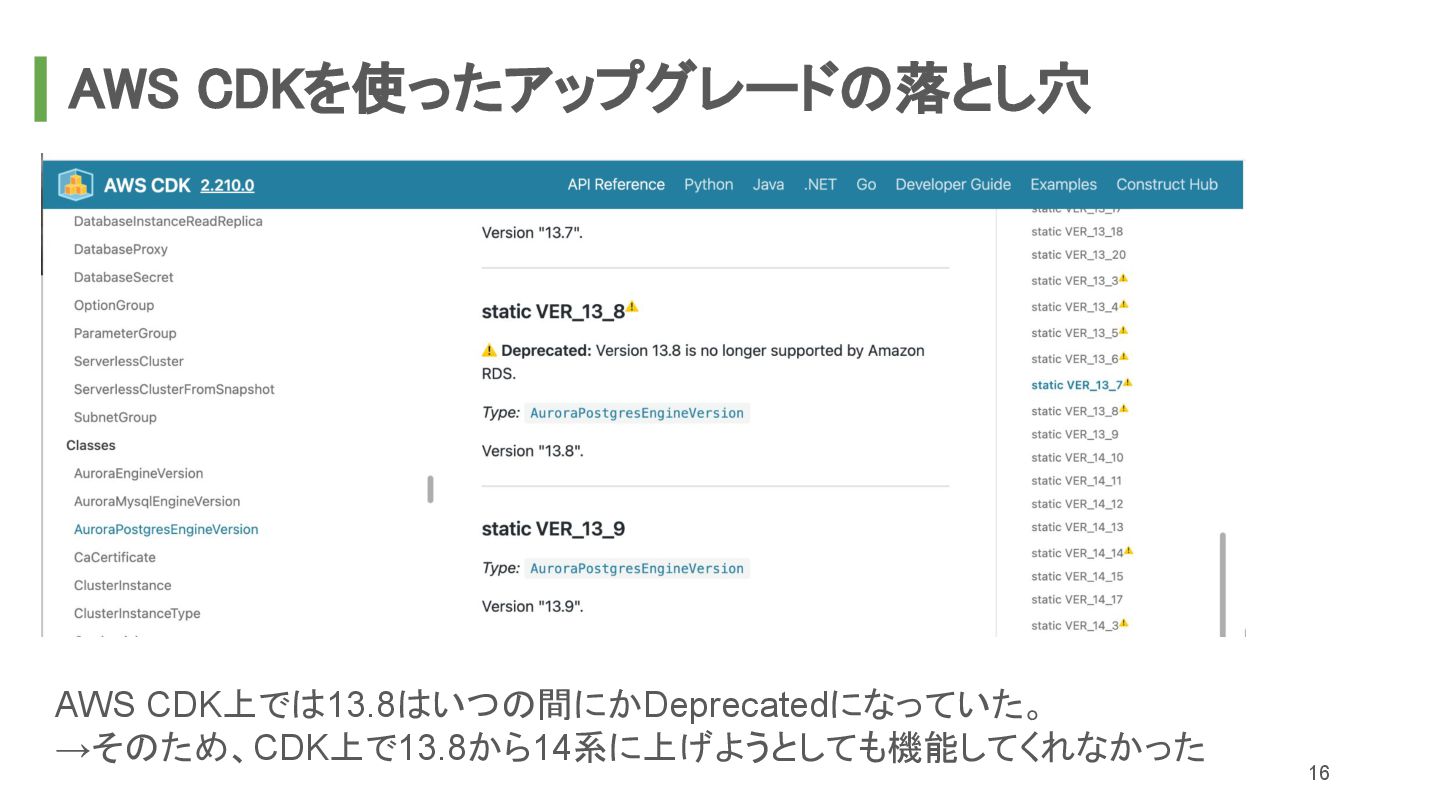Jump to static VER_14_15 in contents list

1077,576
